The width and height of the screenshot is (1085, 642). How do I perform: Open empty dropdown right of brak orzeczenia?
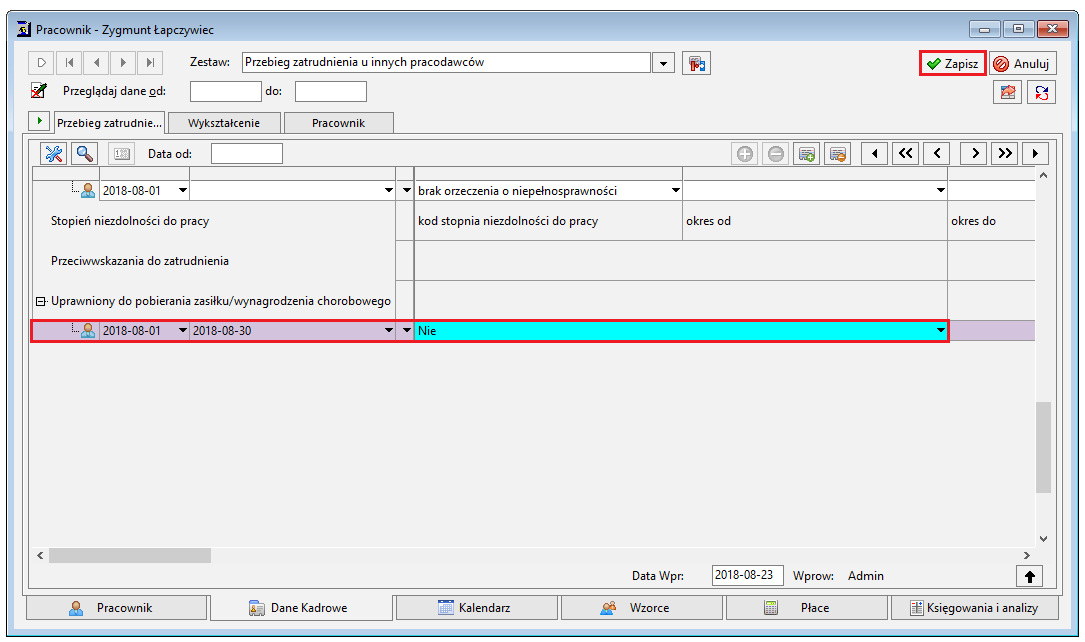(940, 190)
